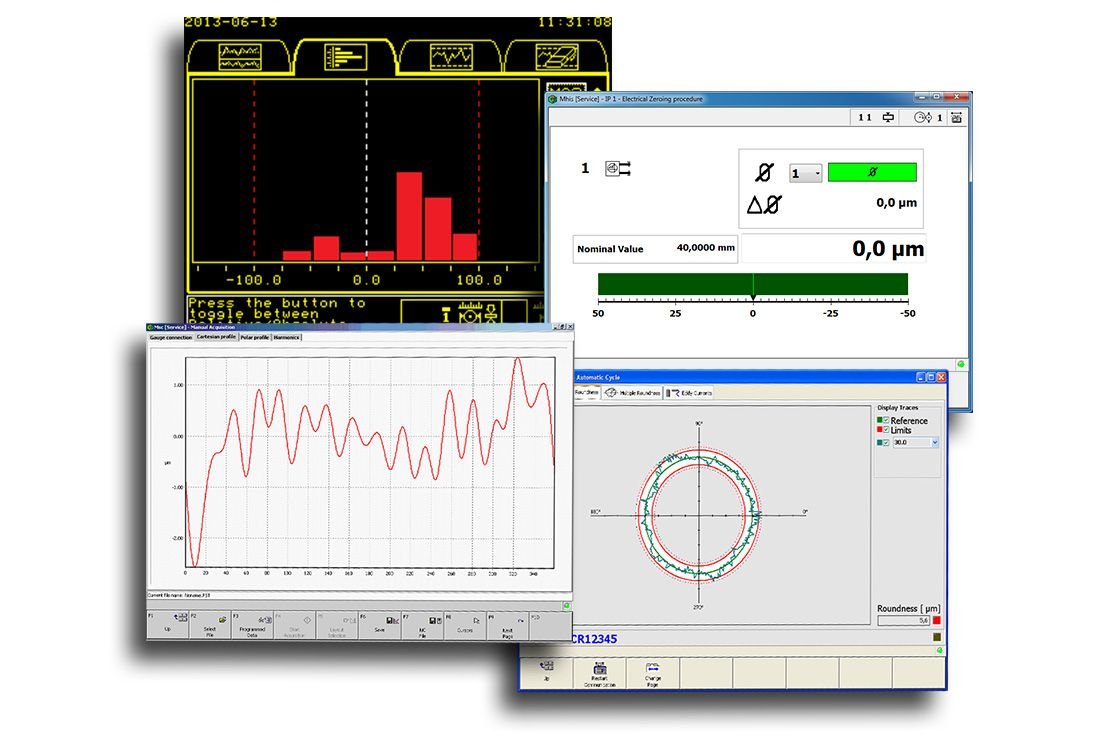Open the rightmost yellow tab icon
The image size is (1100, 733).
click(x=557, y=57)
